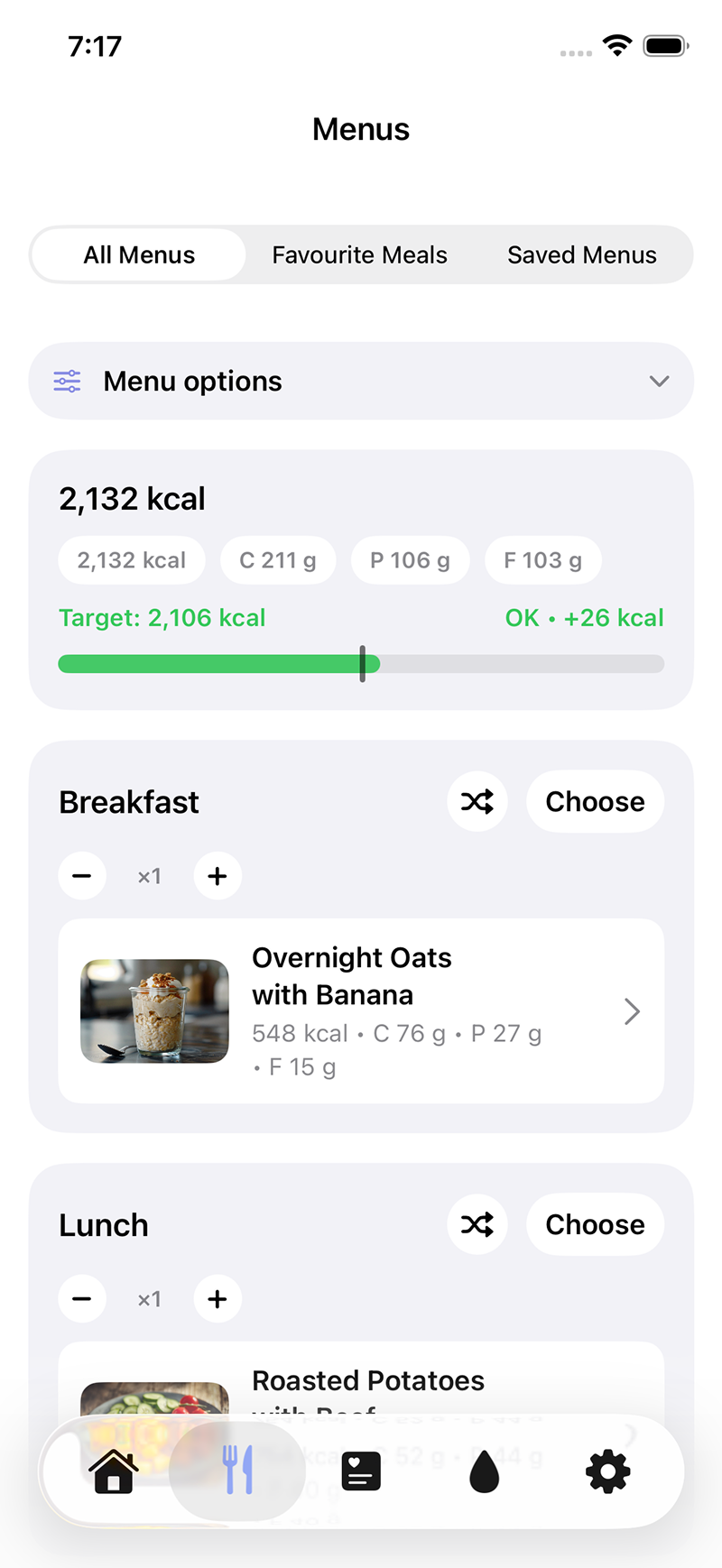
Task: Select the All Menus tab
Action: tap(139, 255)
